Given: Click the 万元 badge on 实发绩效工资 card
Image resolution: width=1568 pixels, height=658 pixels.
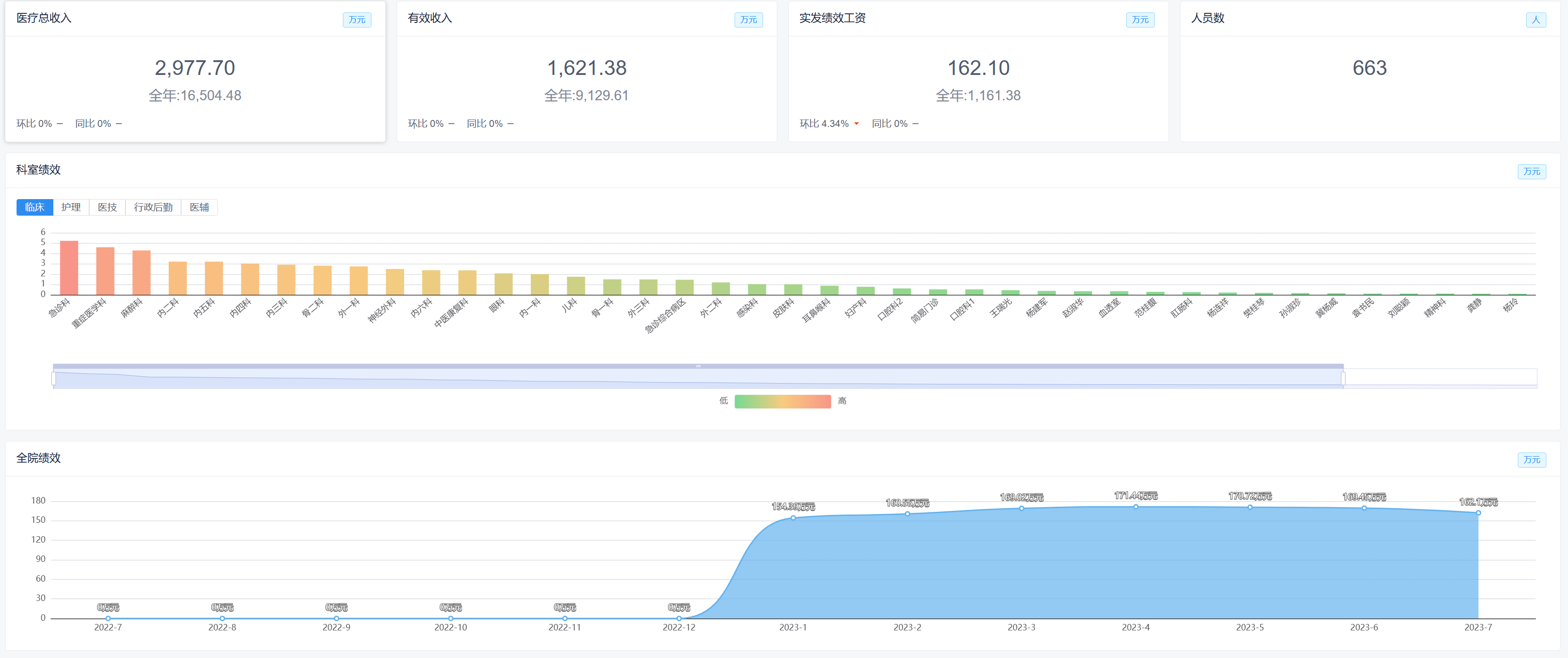Looking at the screenshot, I should 1140,20.
